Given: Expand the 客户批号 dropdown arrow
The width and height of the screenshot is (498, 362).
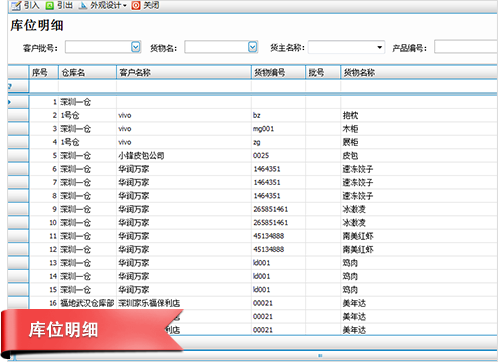Looking at the screenshot, I should coord(135,47).
